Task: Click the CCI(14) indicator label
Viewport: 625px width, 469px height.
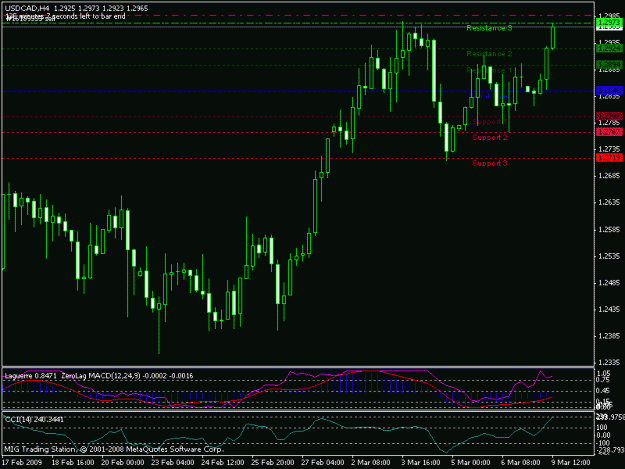Action: [34, 420]
